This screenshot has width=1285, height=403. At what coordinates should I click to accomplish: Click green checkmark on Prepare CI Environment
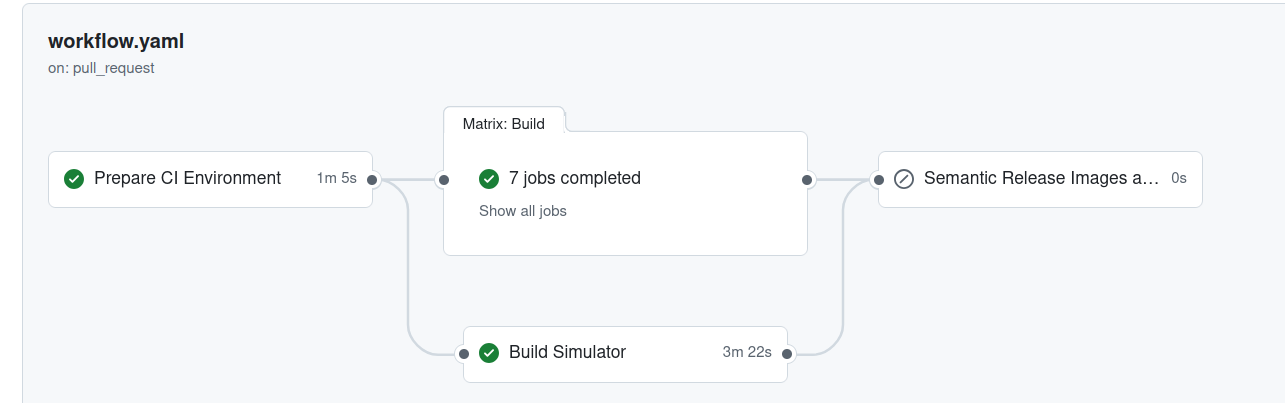[73, 179]
